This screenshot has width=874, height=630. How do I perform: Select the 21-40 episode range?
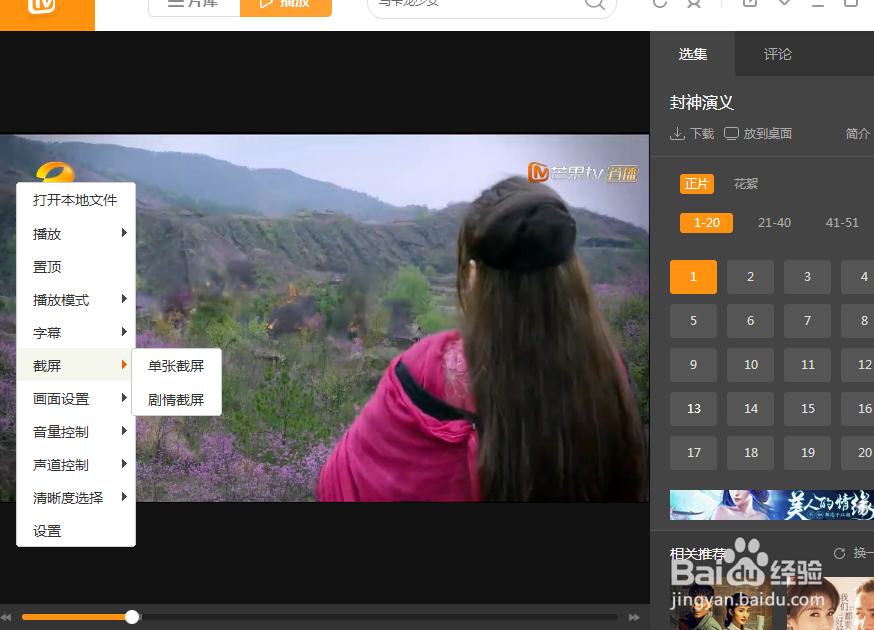pos(774,222)
